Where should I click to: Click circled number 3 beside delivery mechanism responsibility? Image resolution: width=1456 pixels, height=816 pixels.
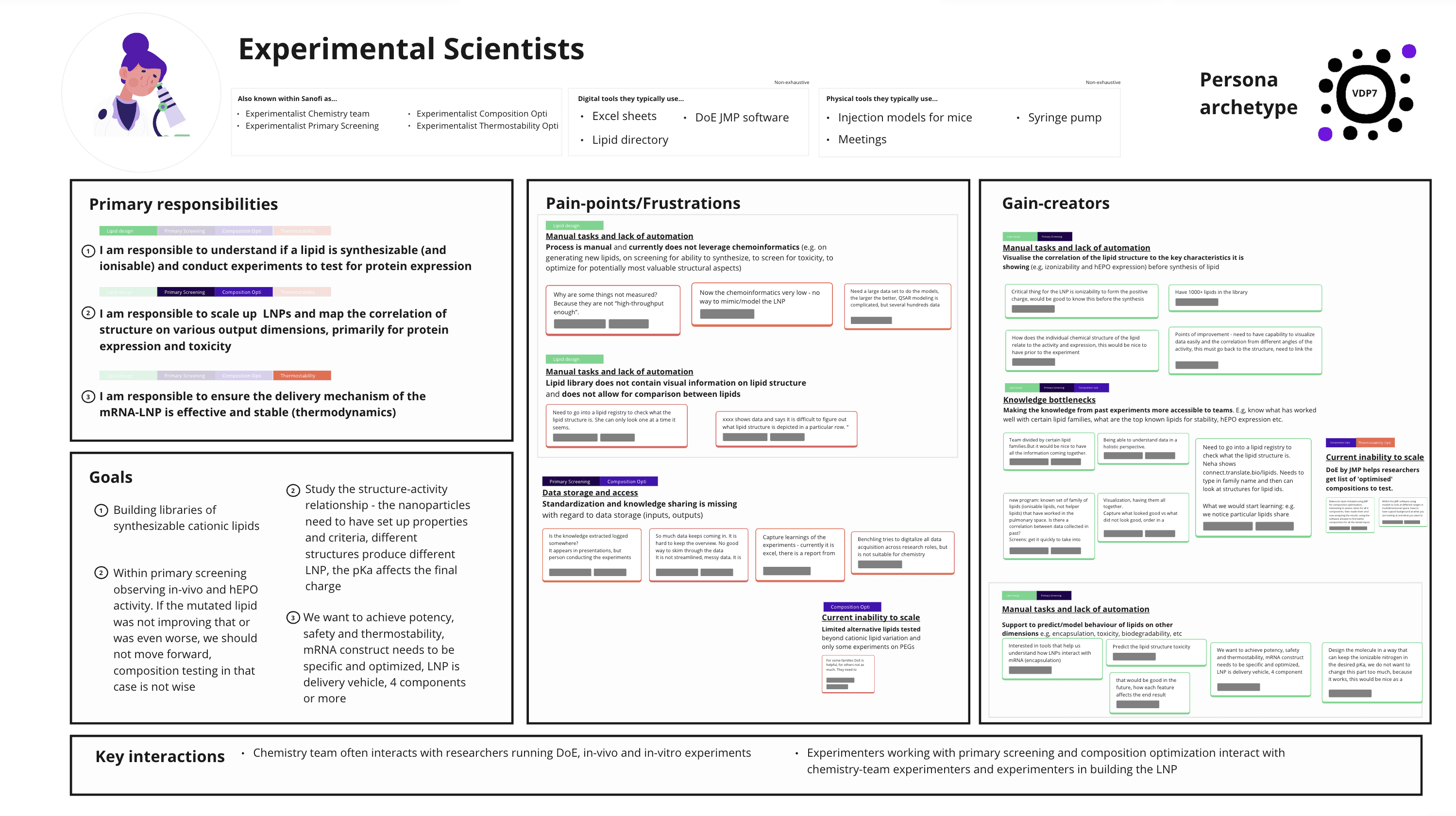click(88, 396)
